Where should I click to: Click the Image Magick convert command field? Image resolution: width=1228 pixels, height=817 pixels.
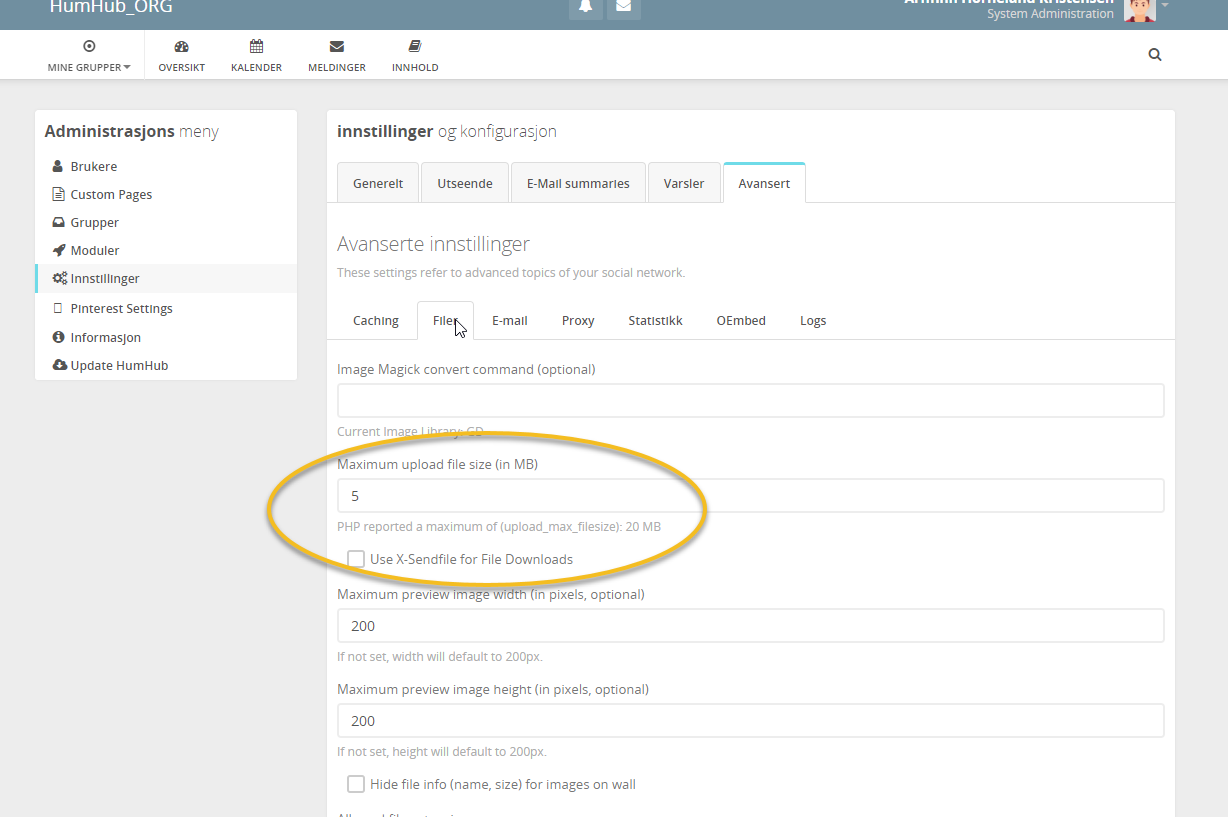pyautogui.click(x=750, y=400)
